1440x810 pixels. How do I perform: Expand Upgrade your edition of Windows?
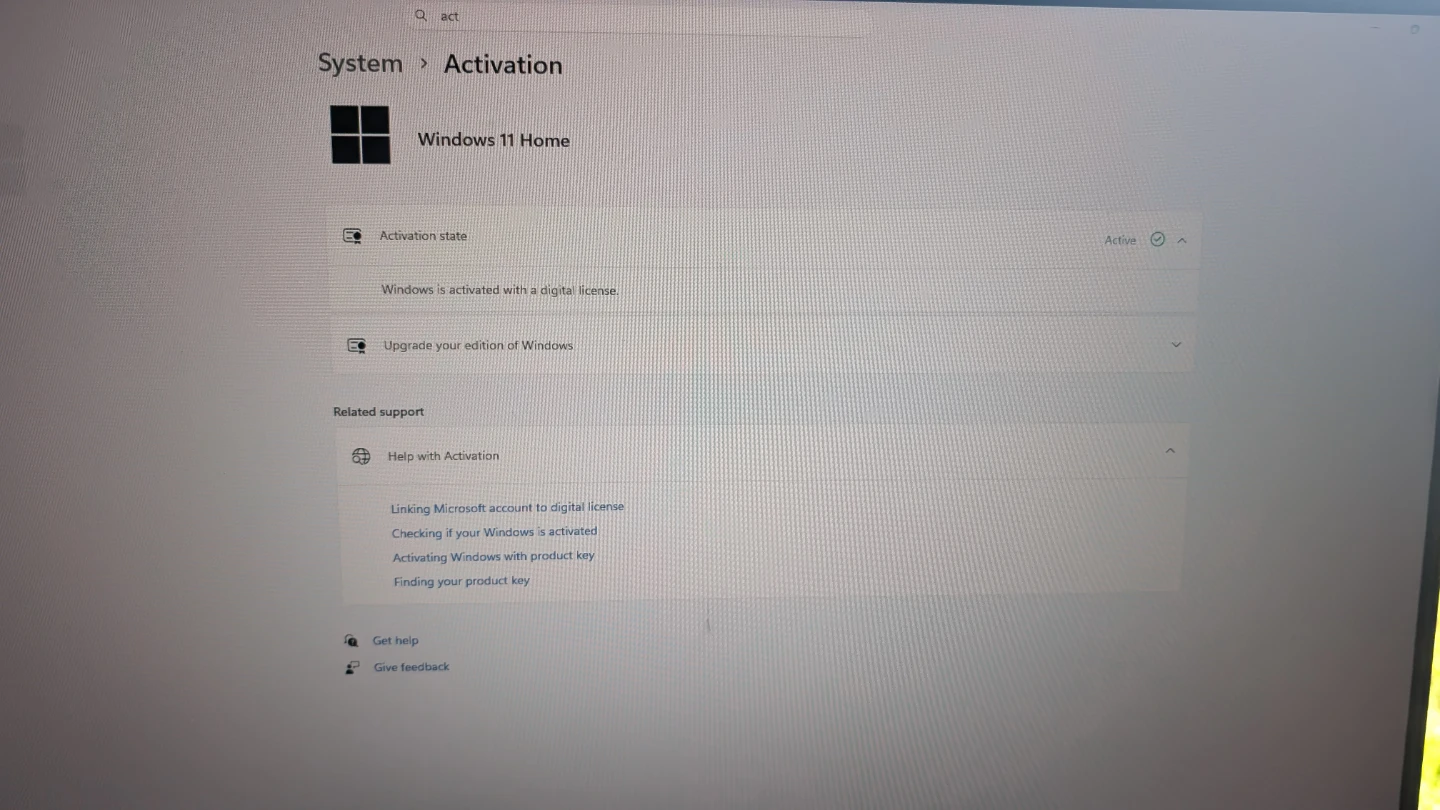coord(1176,345)
